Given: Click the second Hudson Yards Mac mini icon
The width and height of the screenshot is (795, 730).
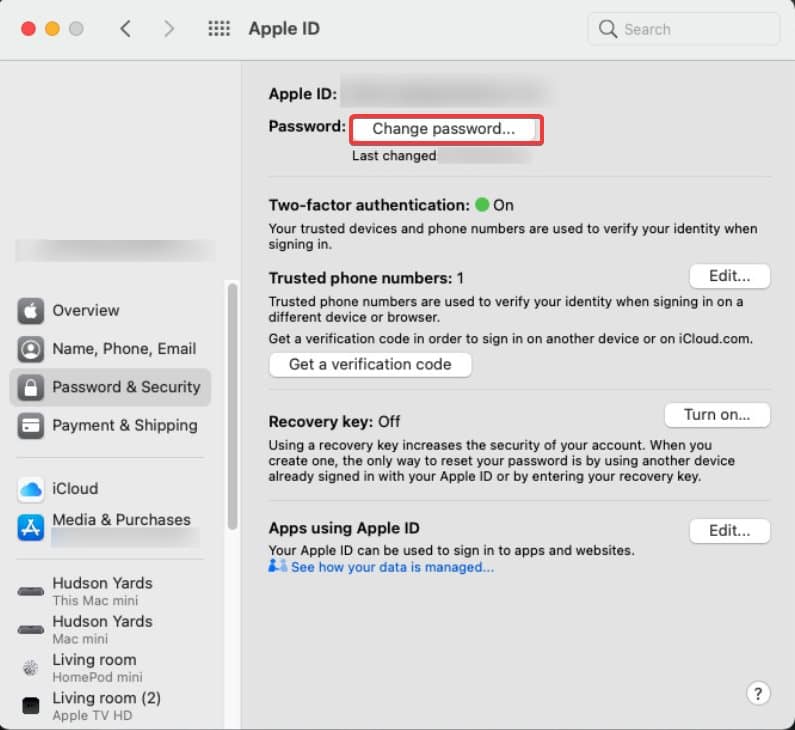Looking at the screenshot, I should 30,630.
